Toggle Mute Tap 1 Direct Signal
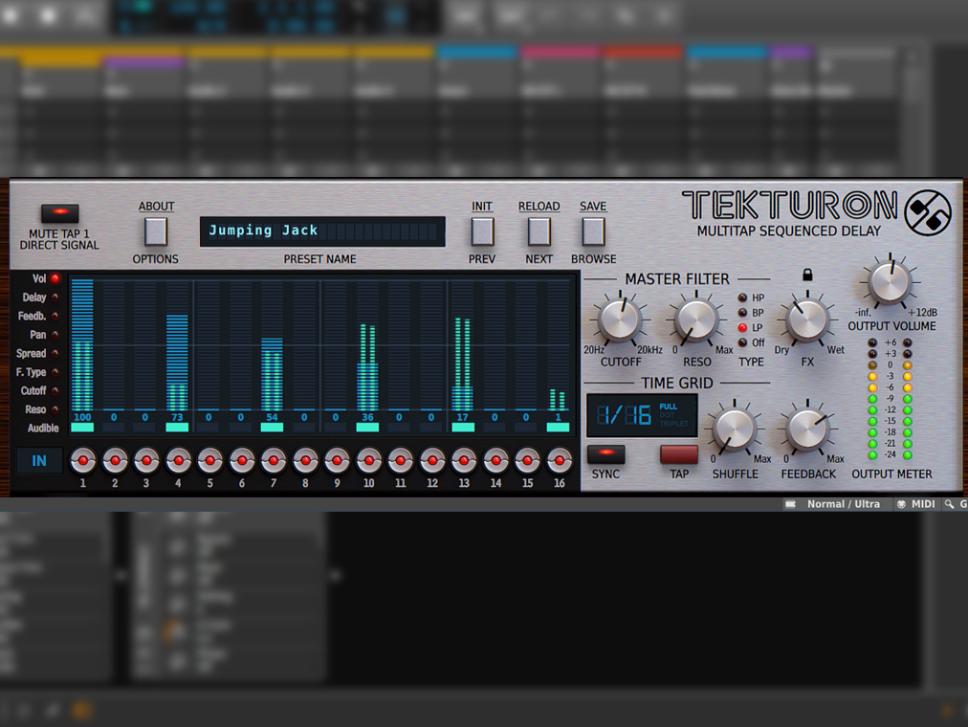 [58, 212]
